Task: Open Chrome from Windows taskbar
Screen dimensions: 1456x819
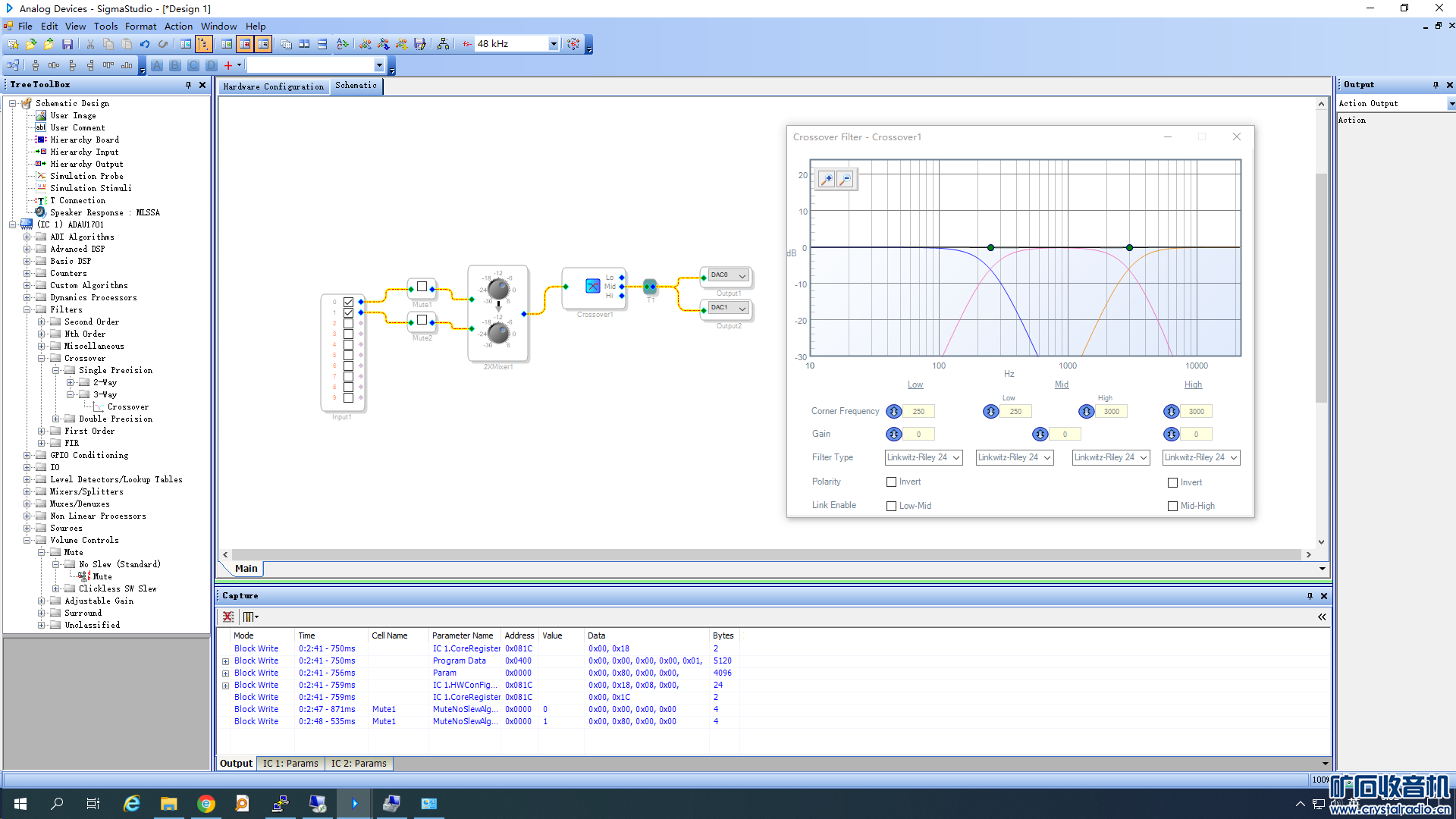Action: 206,804
